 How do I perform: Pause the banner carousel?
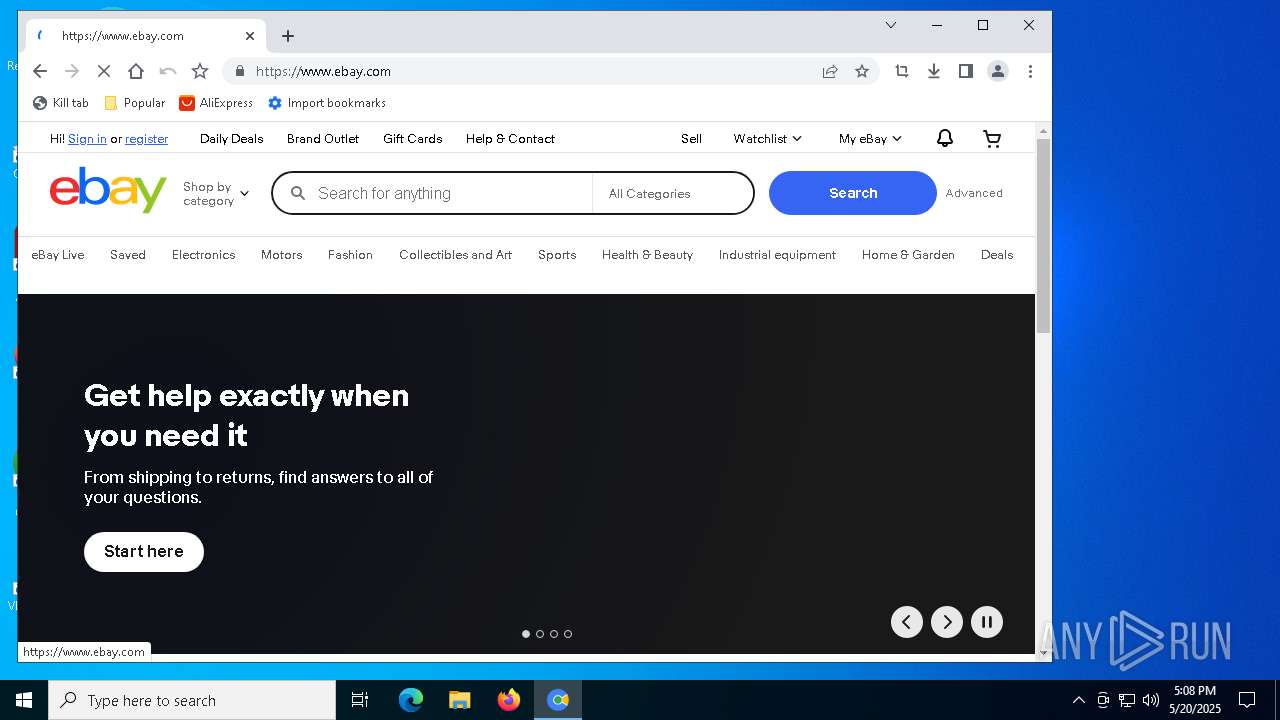pyautogui.click(x=987, y=622)
